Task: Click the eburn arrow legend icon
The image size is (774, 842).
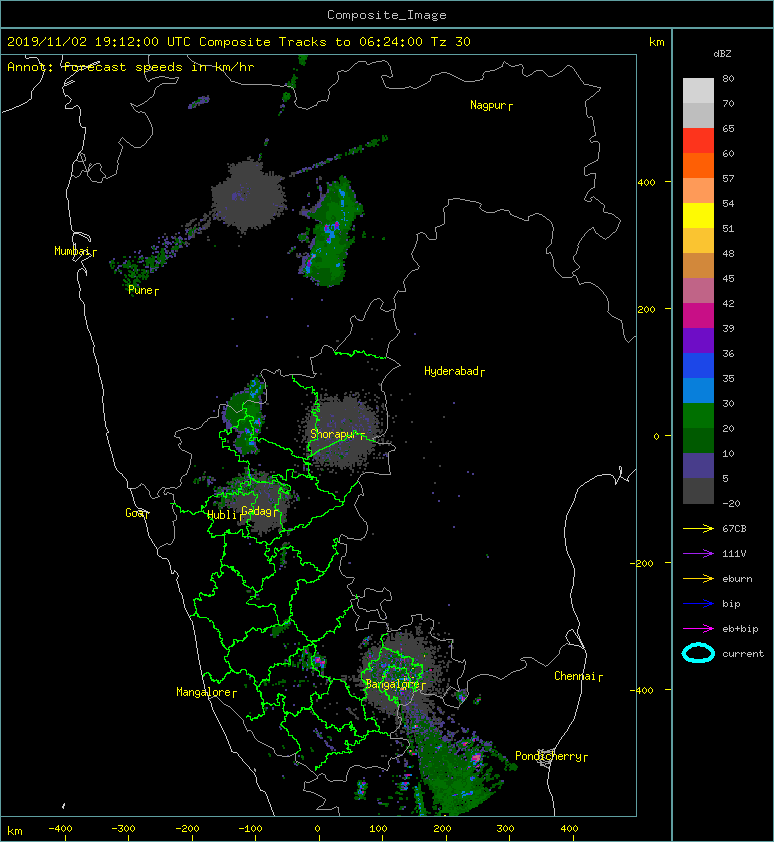Action: tap(698, 579)
